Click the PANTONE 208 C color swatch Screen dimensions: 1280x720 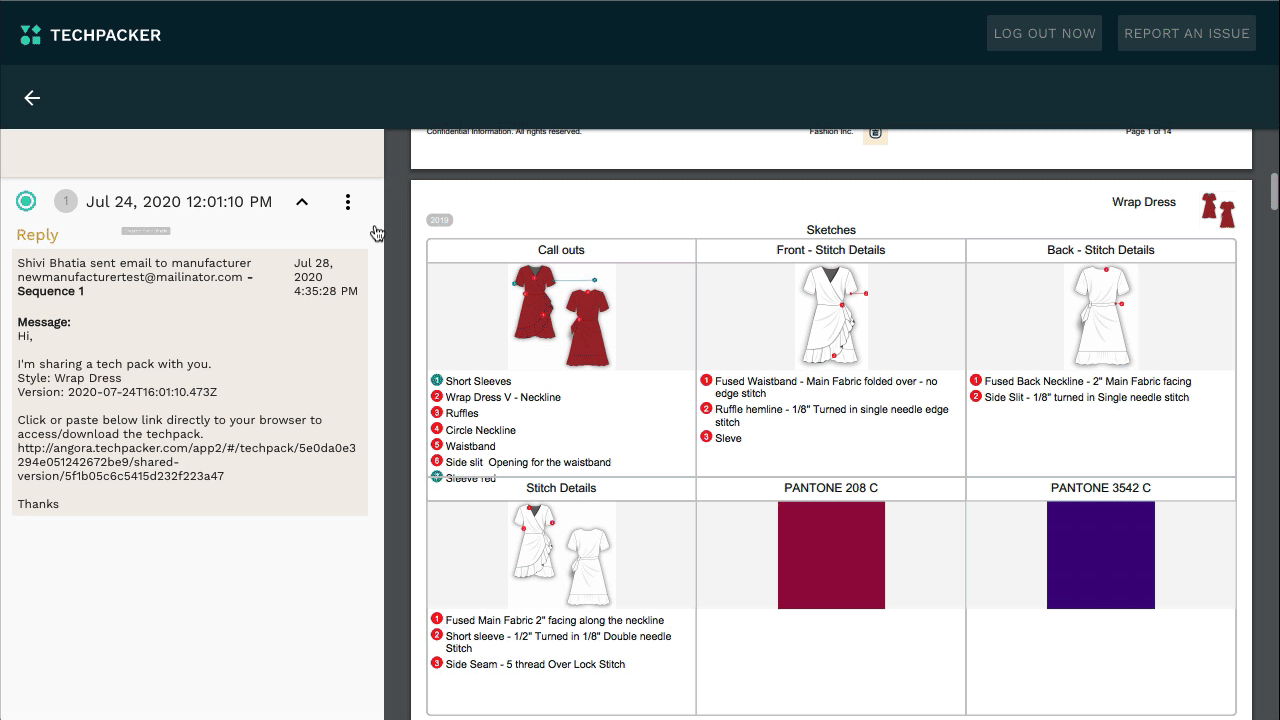[x=831, y=555]
